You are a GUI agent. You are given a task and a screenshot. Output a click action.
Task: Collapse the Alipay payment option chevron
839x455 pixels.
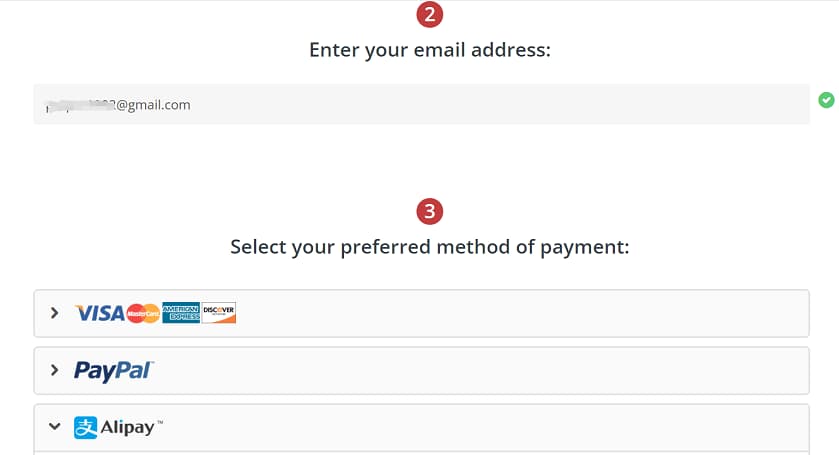(55, 428)
